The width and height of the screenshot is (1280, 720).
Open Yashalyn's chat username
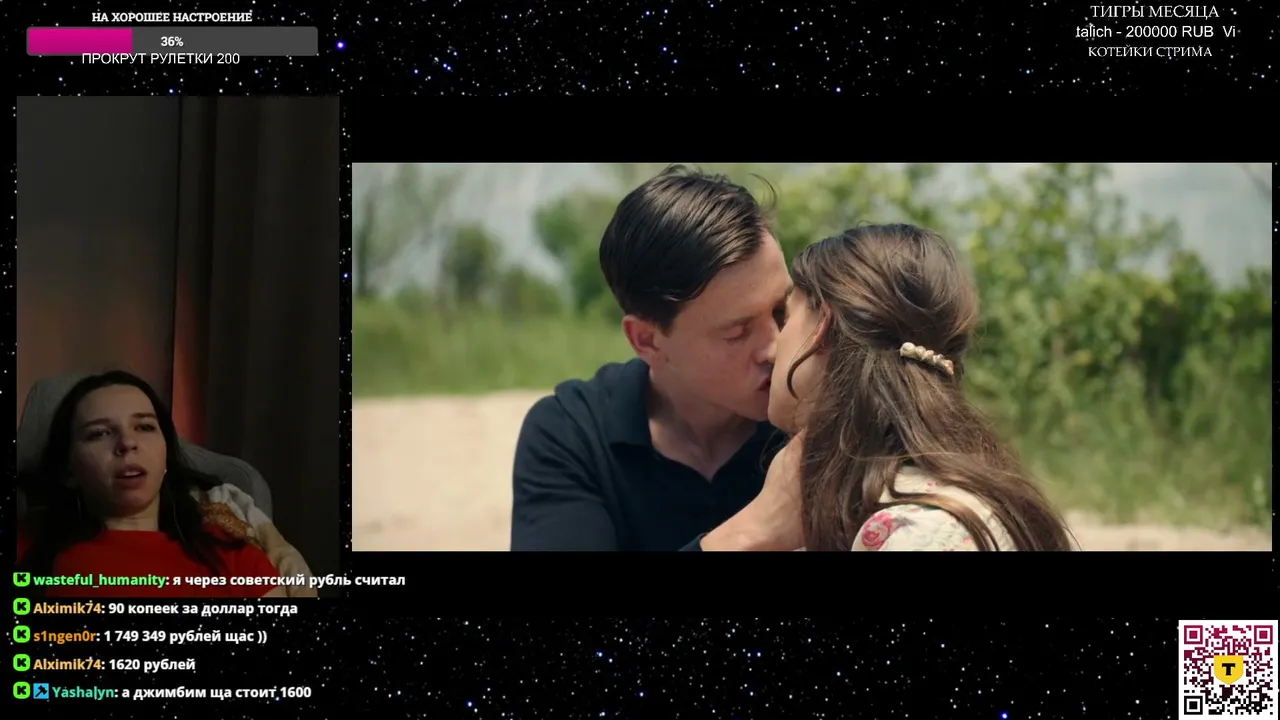(x=83, y=692)
